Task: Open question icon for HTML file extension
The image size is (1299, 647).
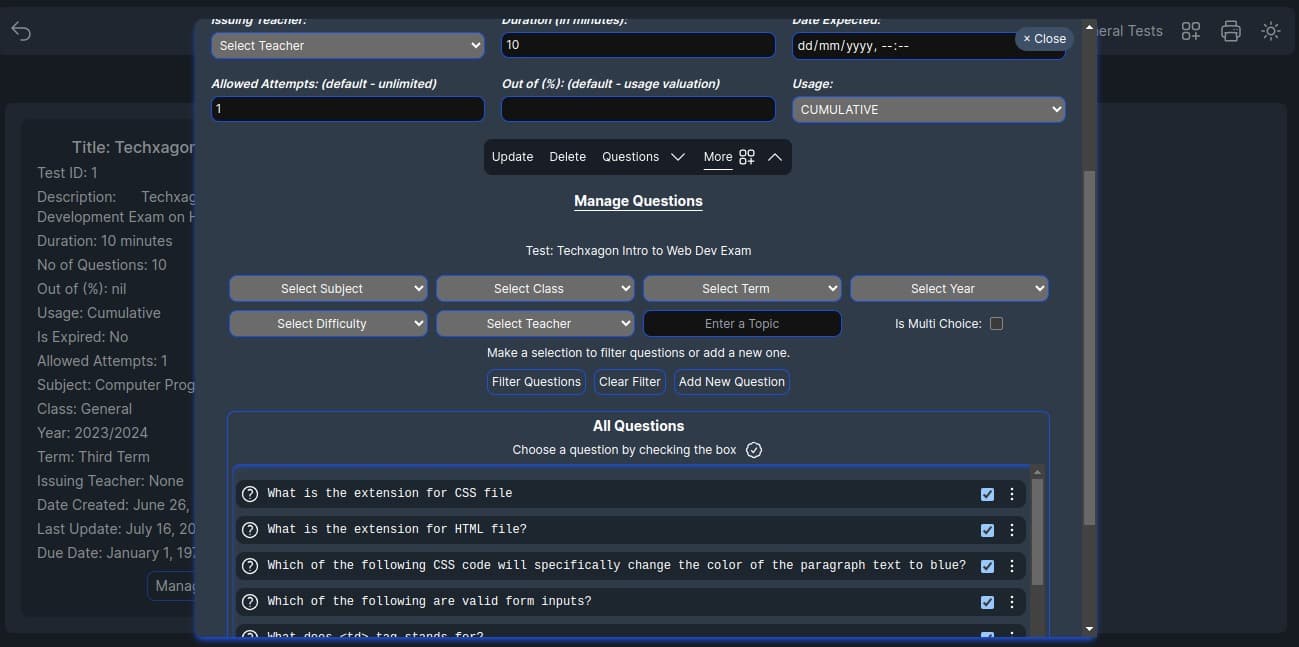Action: 250,530
